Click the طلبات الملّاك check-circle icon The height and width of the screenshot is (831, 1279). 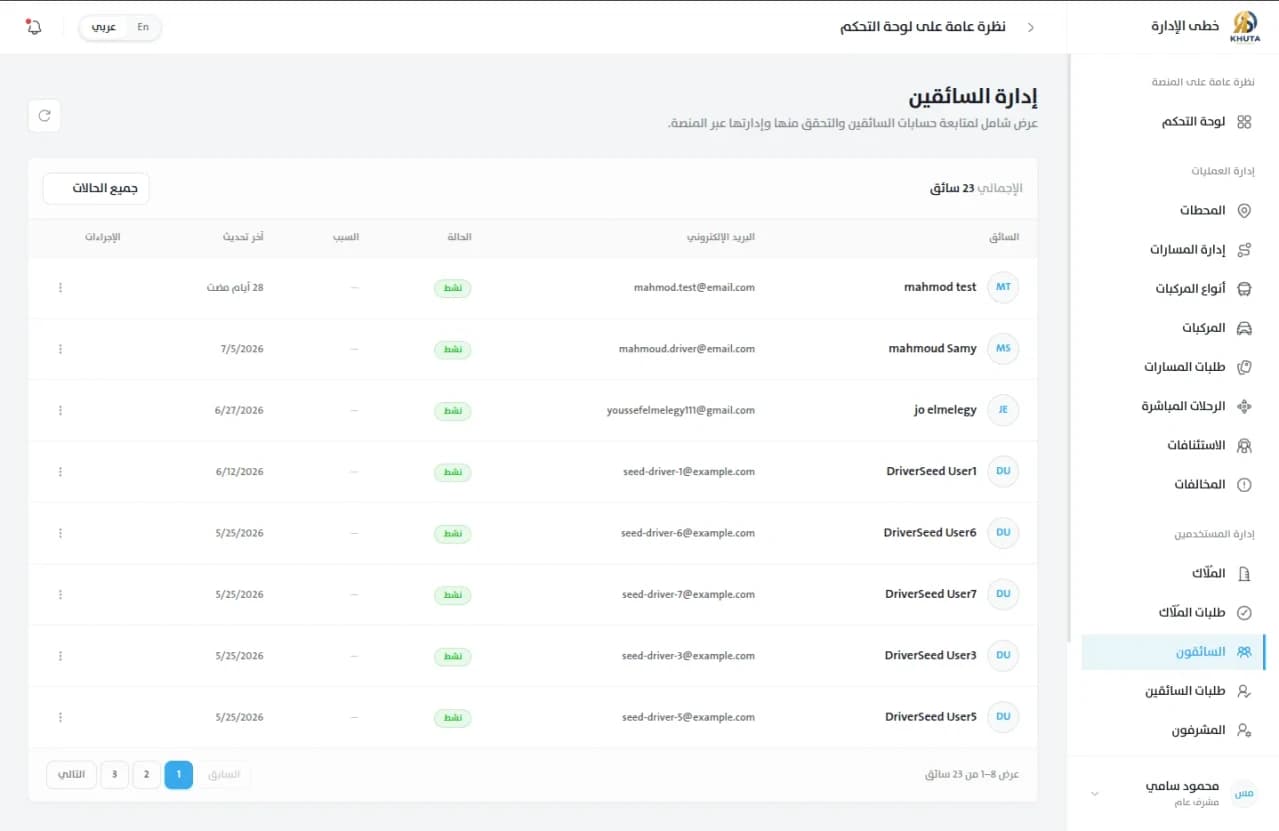[1244, 613]
